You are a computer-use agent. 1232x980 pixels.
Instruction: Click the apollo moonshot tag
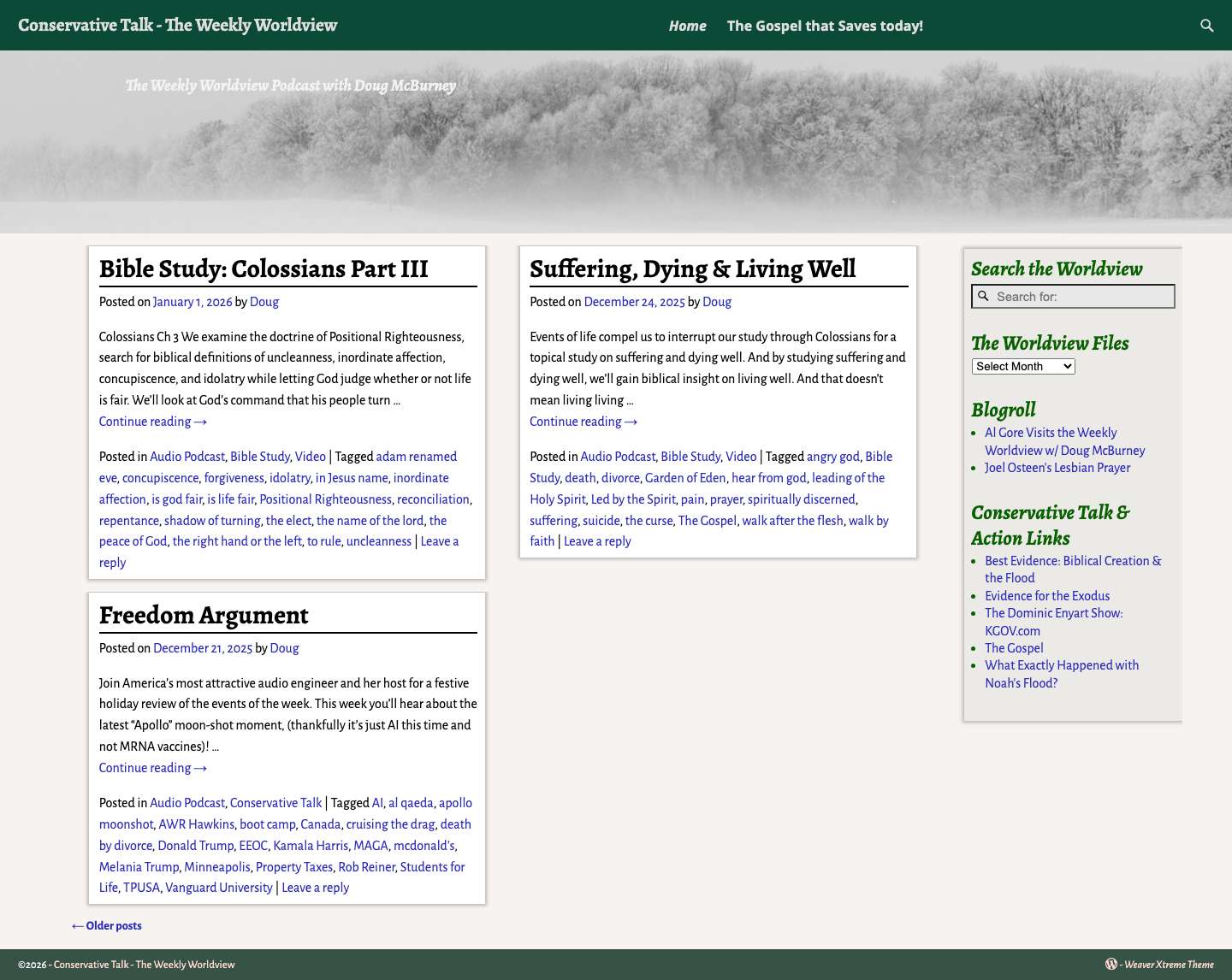coord(286,813)
